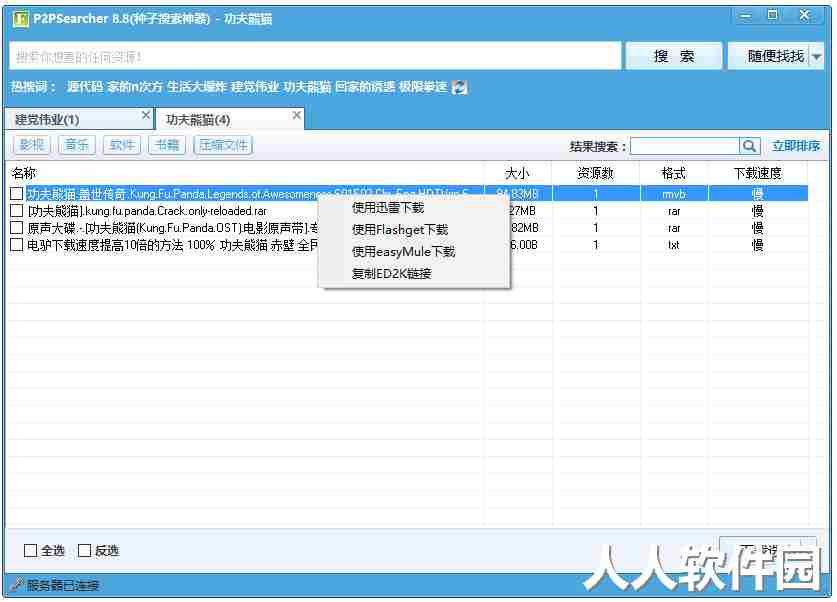Sort by the 格式 column header
Image resolution: width=837 pixels, height=602 pixels.
click(673, 173)
